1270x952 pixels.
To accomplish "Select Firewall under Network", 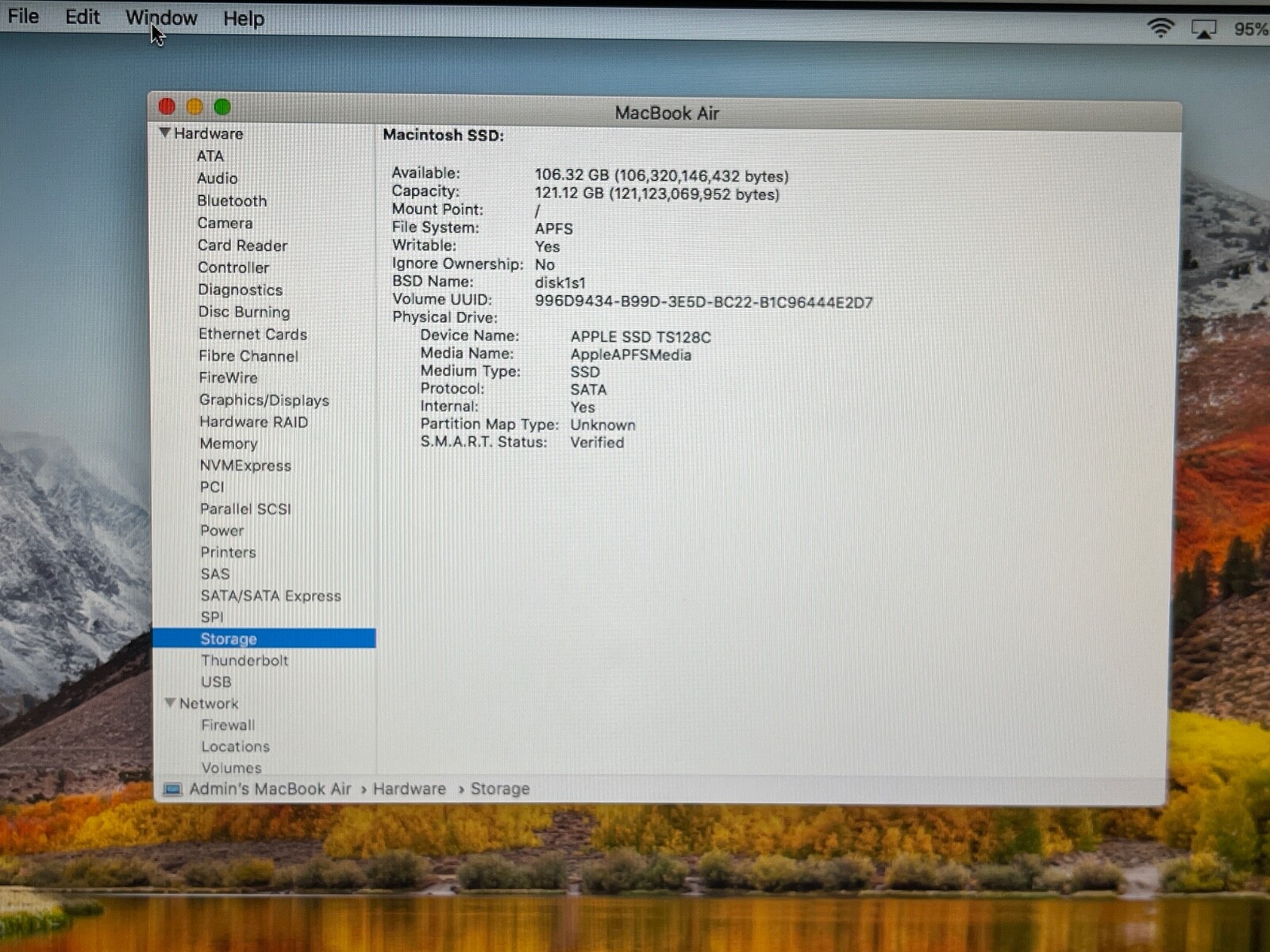I will coord(228,724).
